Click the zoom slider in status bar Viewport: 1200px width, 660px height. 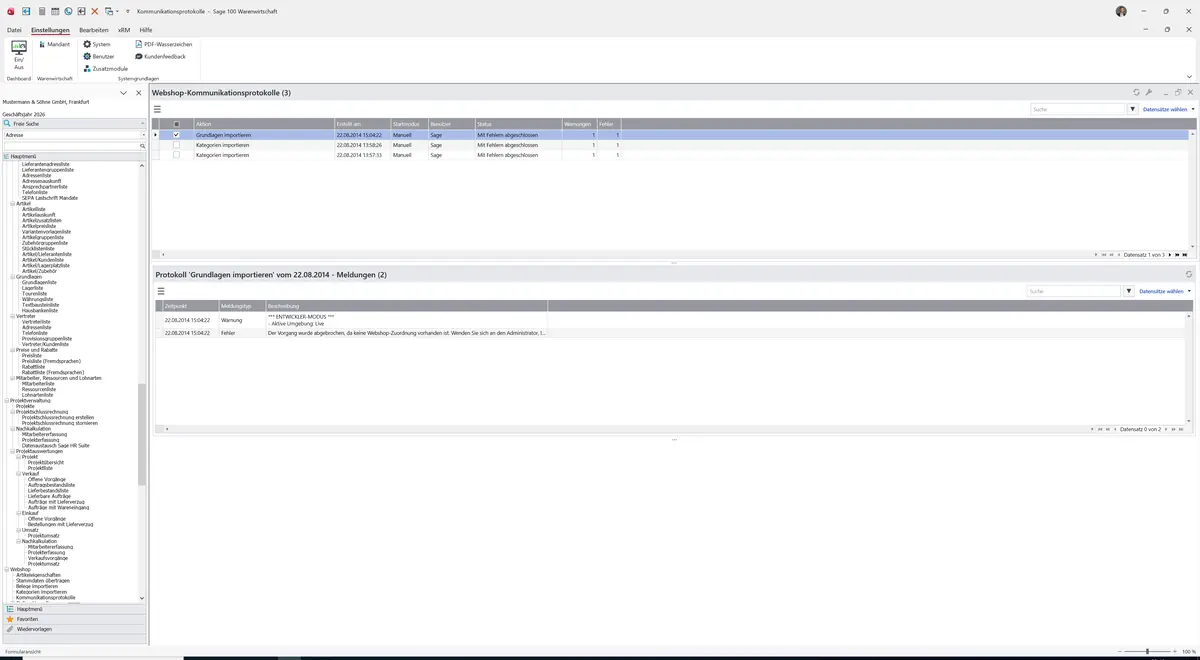click(1147, 651)
